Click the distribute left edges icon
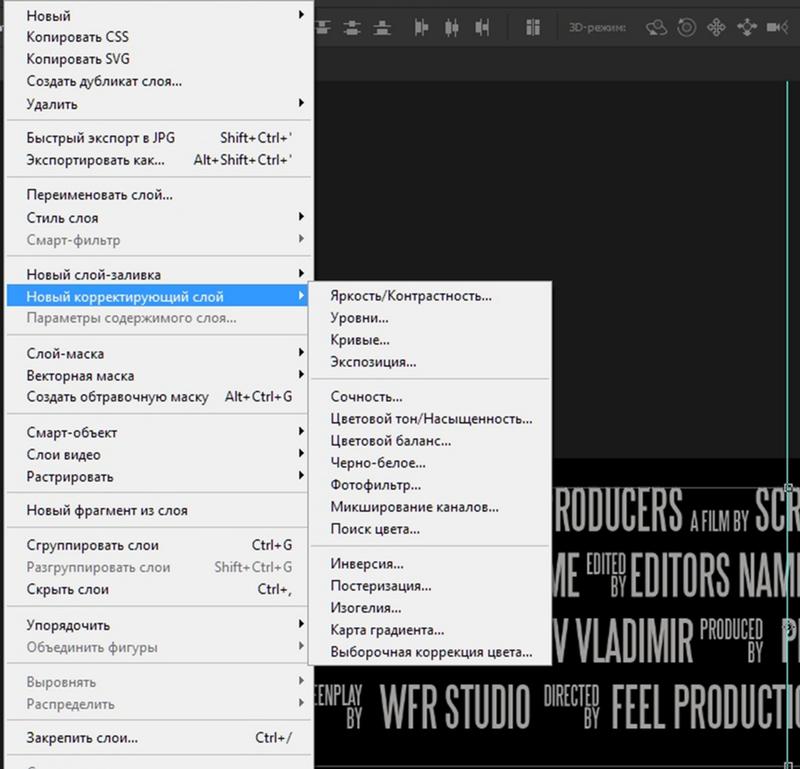Image resolution: width=800 pixels, height=769 pixels. (x=421, y=27)
